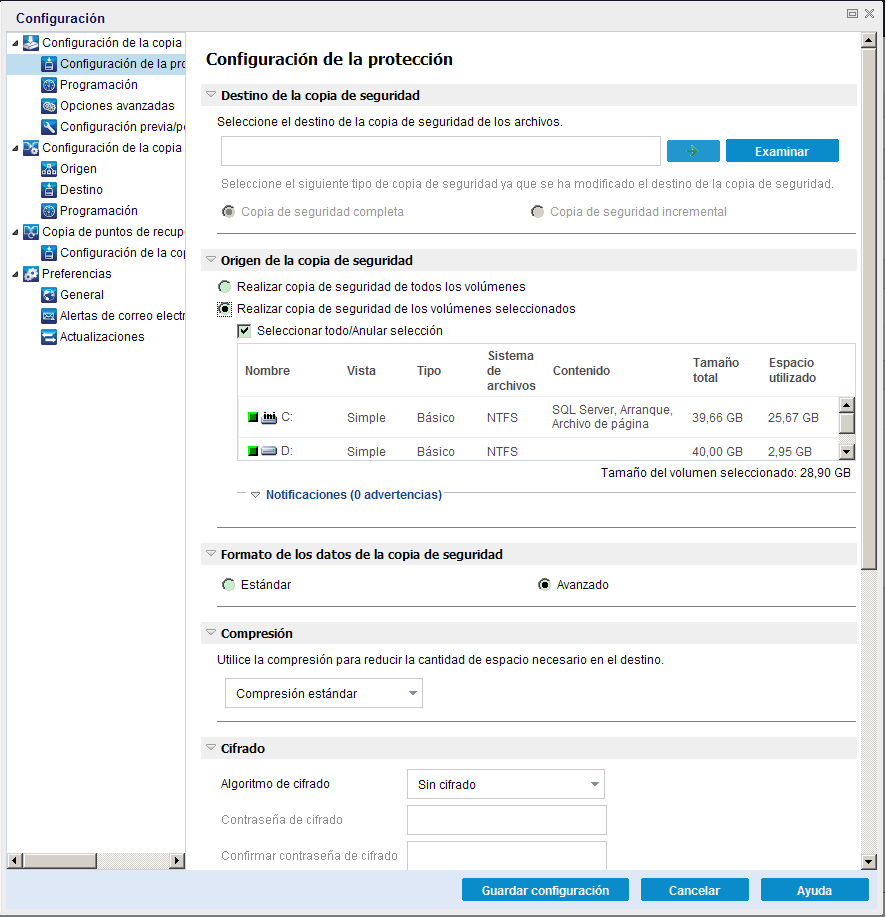Choose Avanzado data format radio

(544, 585)
